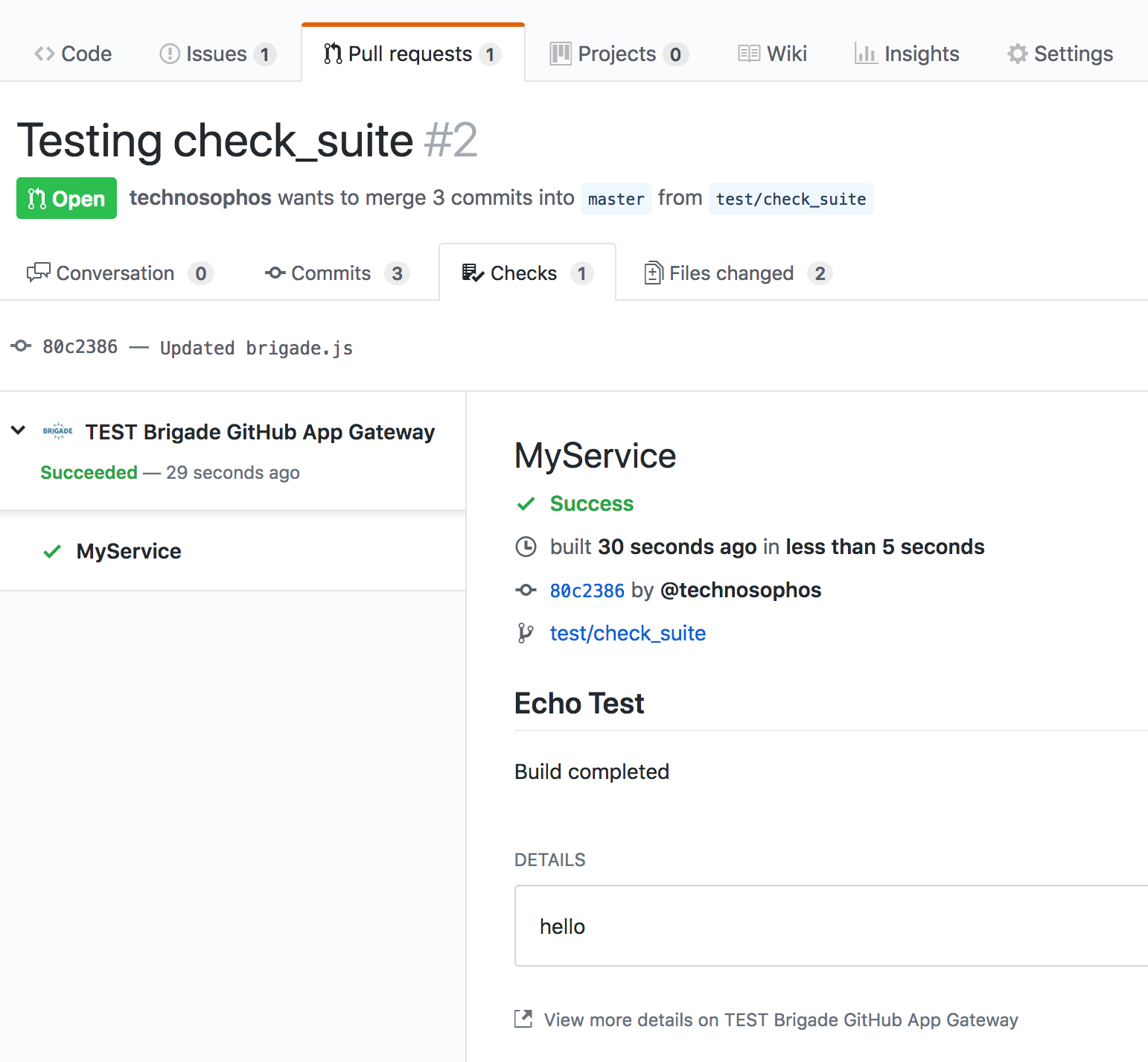1148x1062 pixels.
Task: Click the Projects board icon
Action: [x=560, y=54]
